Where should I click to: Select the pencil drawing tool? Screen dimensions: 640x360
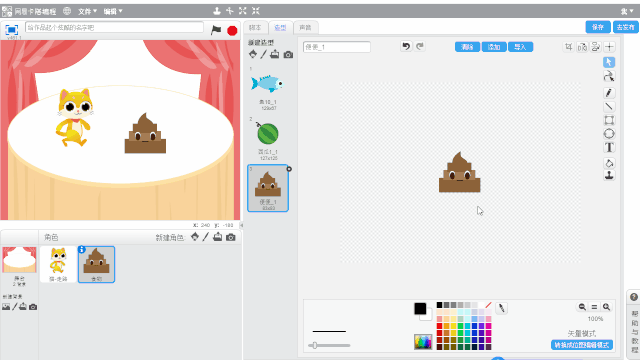(609, 93)
